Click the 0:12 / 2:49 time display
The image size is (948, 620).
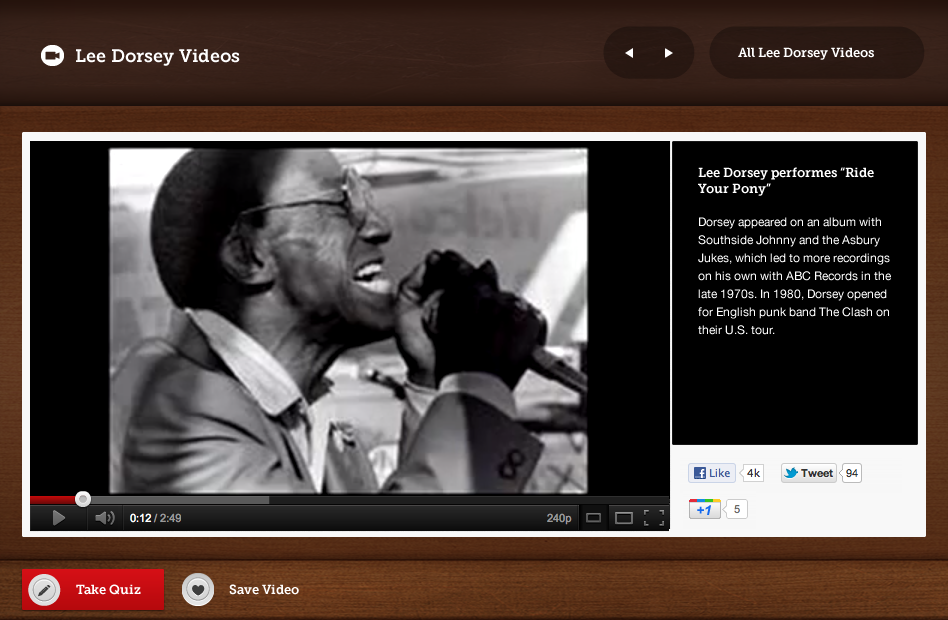(x=155, y=518)
